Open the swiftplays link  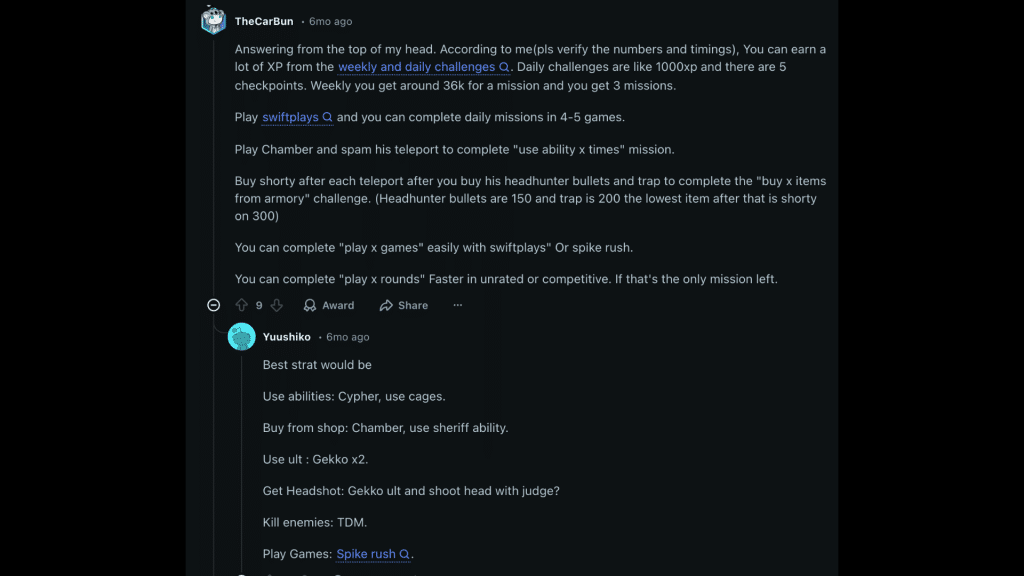pos(290,117)
